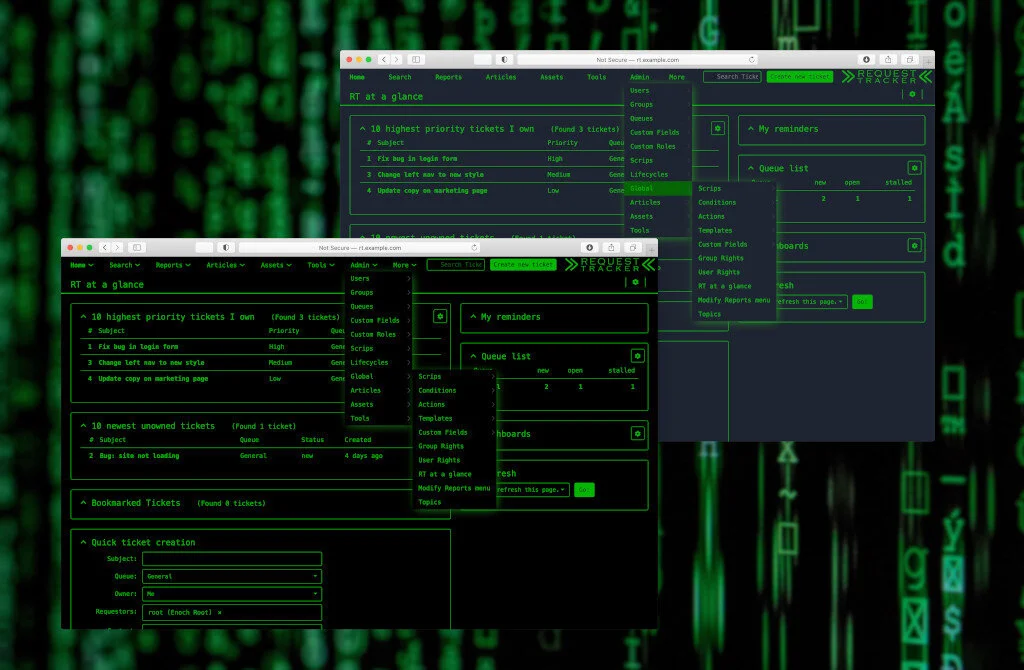This screenshot has width=1024, height=670.
Task: Open the Owner dropdown showing Me
Action: tap(231, 593)
